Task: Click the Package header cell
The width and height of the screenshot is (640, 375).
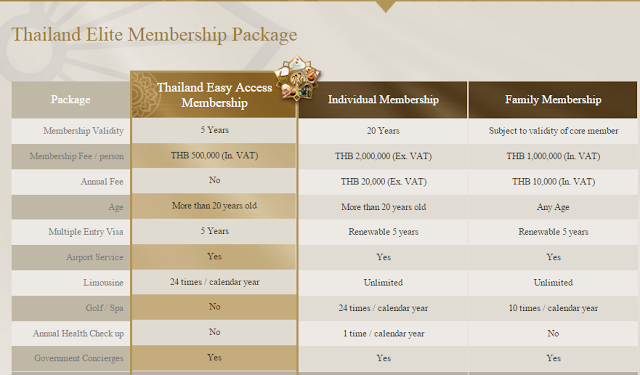Action: [x=71, y=100]
